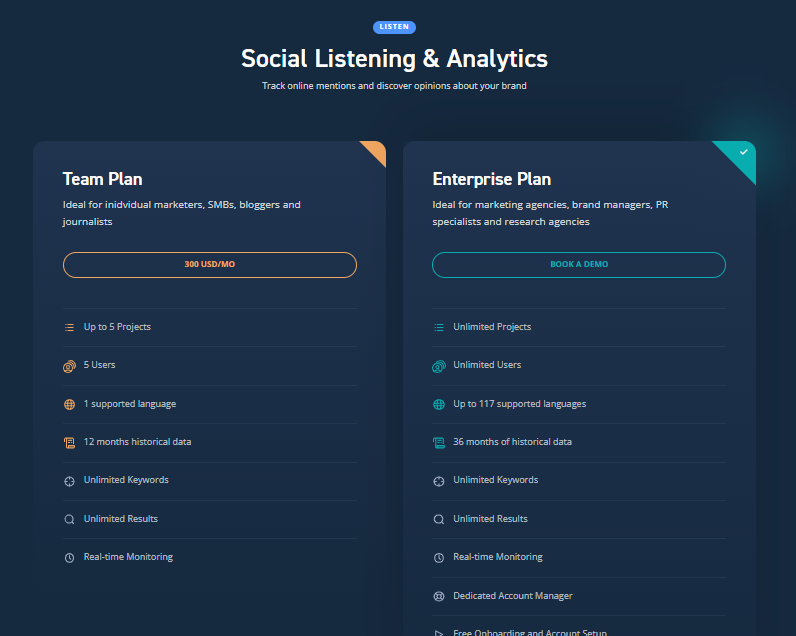Screen dimensions: 796x636
Task: Click the list icon beside Up to 5 Projects
Action: [70, 327]
